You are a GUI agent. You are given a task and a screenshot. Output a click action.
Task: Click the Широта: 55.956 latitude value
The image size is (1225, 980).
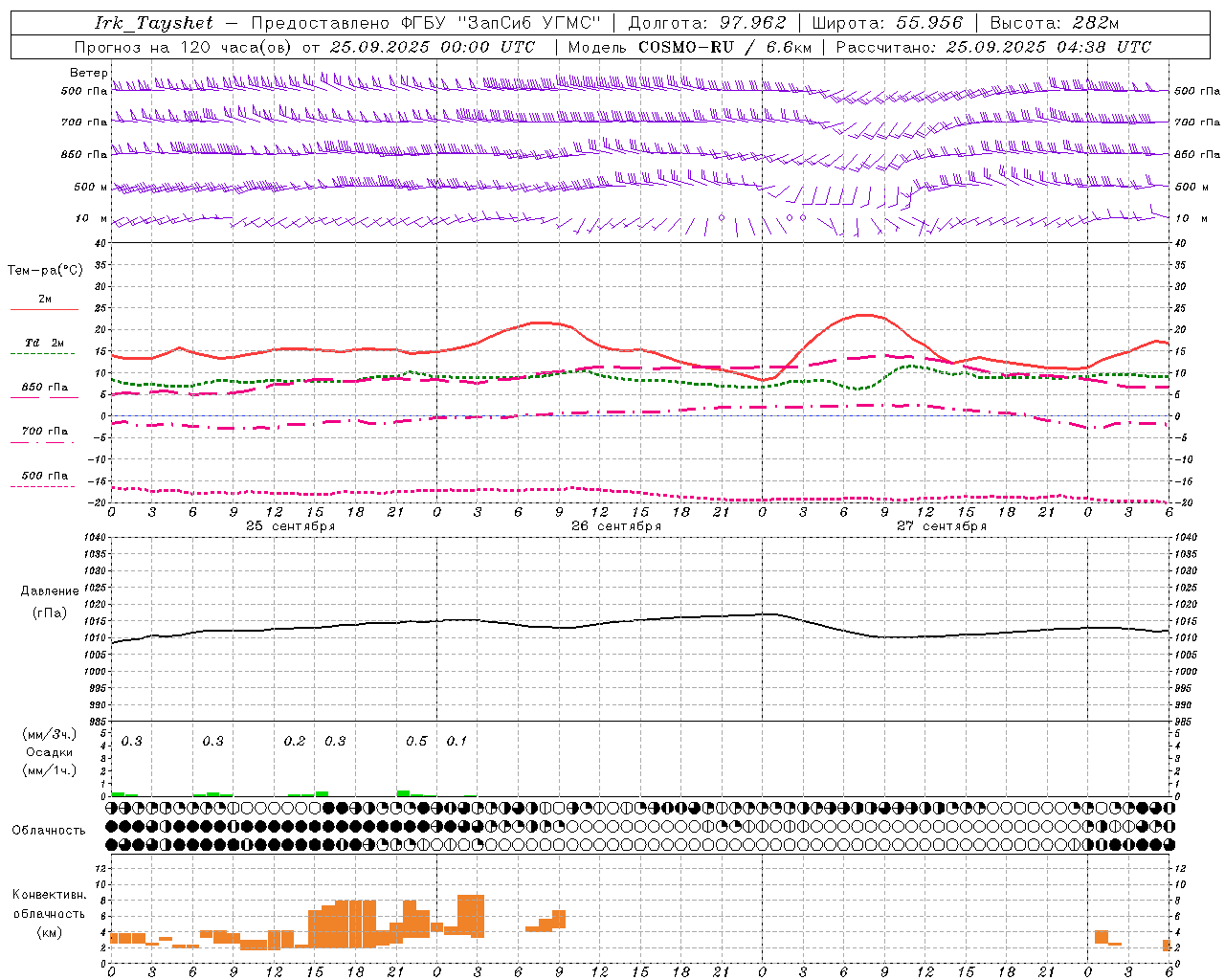[887, 23]
